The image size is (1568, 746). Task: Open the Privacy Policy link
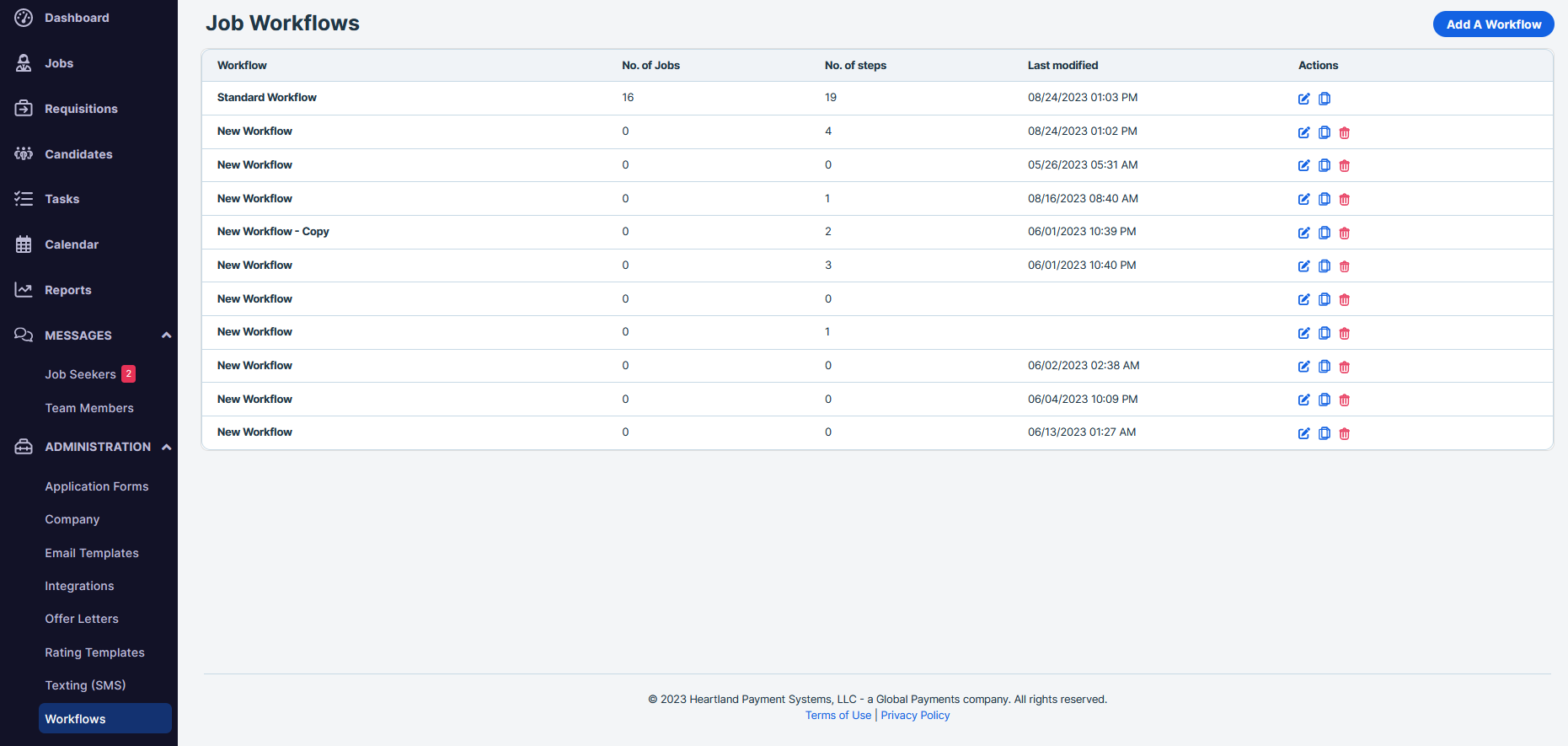tap(915, 715)
